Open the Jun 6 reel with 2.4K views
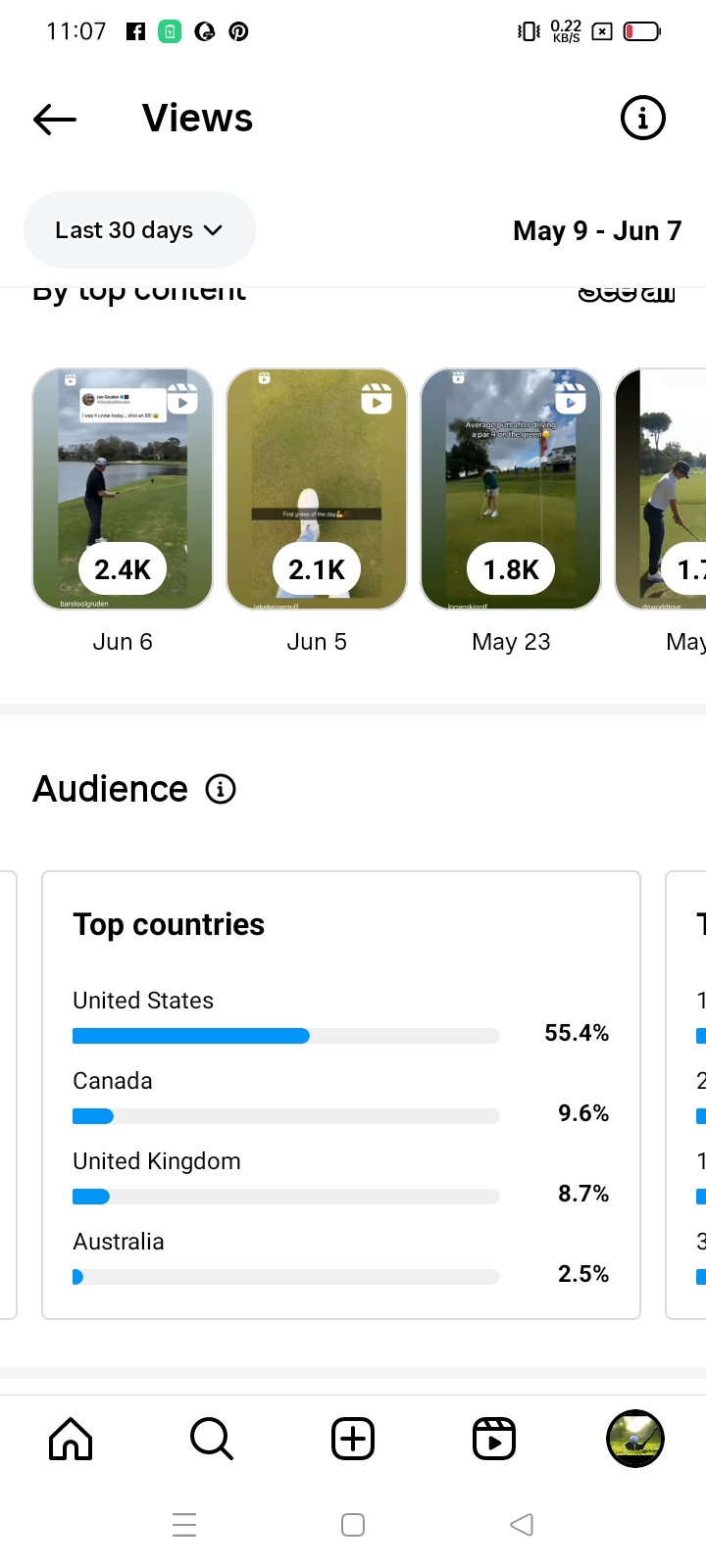 pos(123,489)
